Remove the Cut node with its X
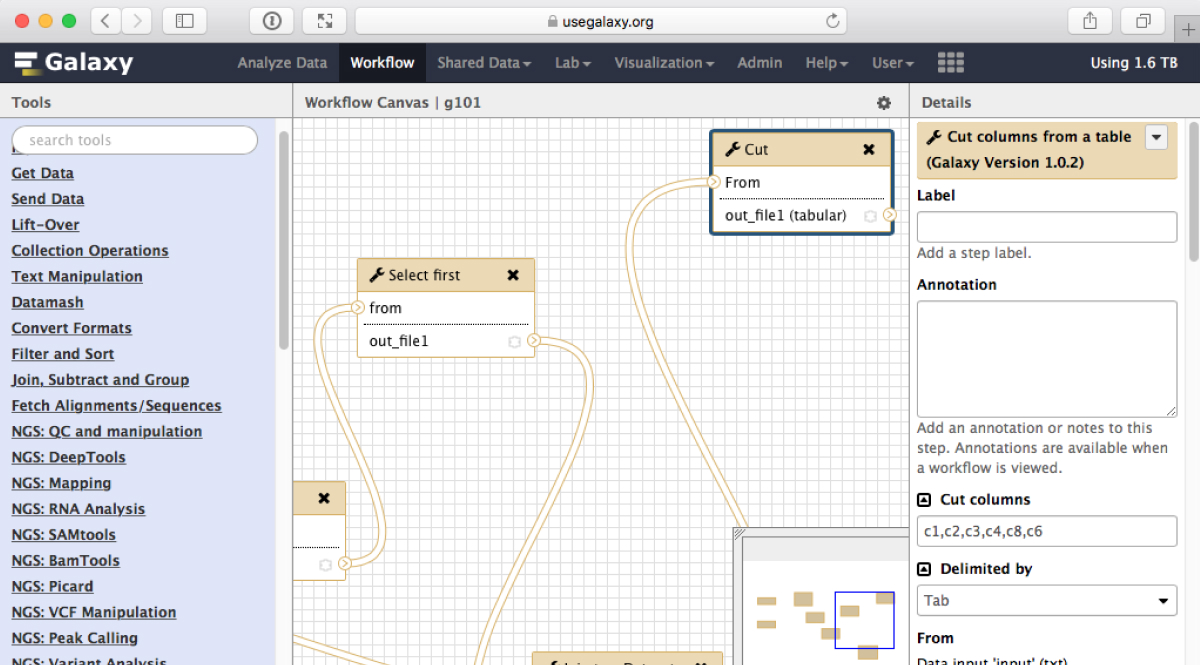1200x665 pixels. pos(869,150)
